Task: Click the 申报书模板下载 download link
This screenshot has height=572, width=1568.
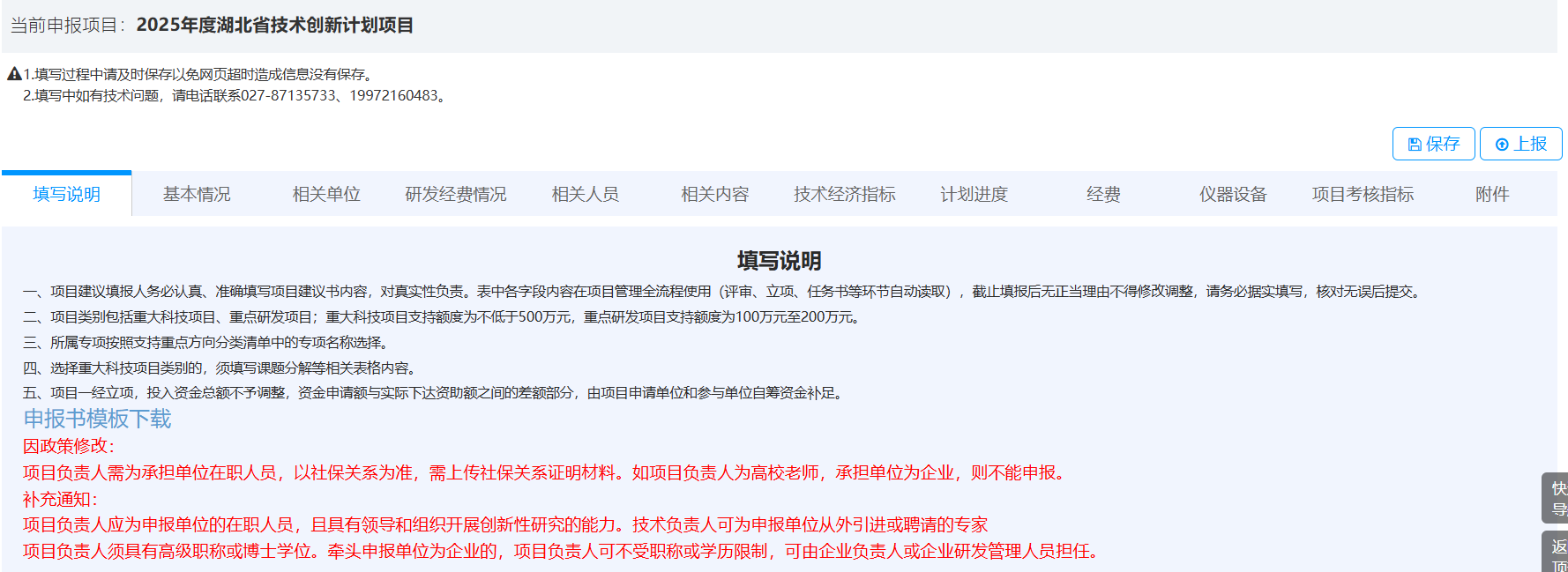Action: [97, 419]
